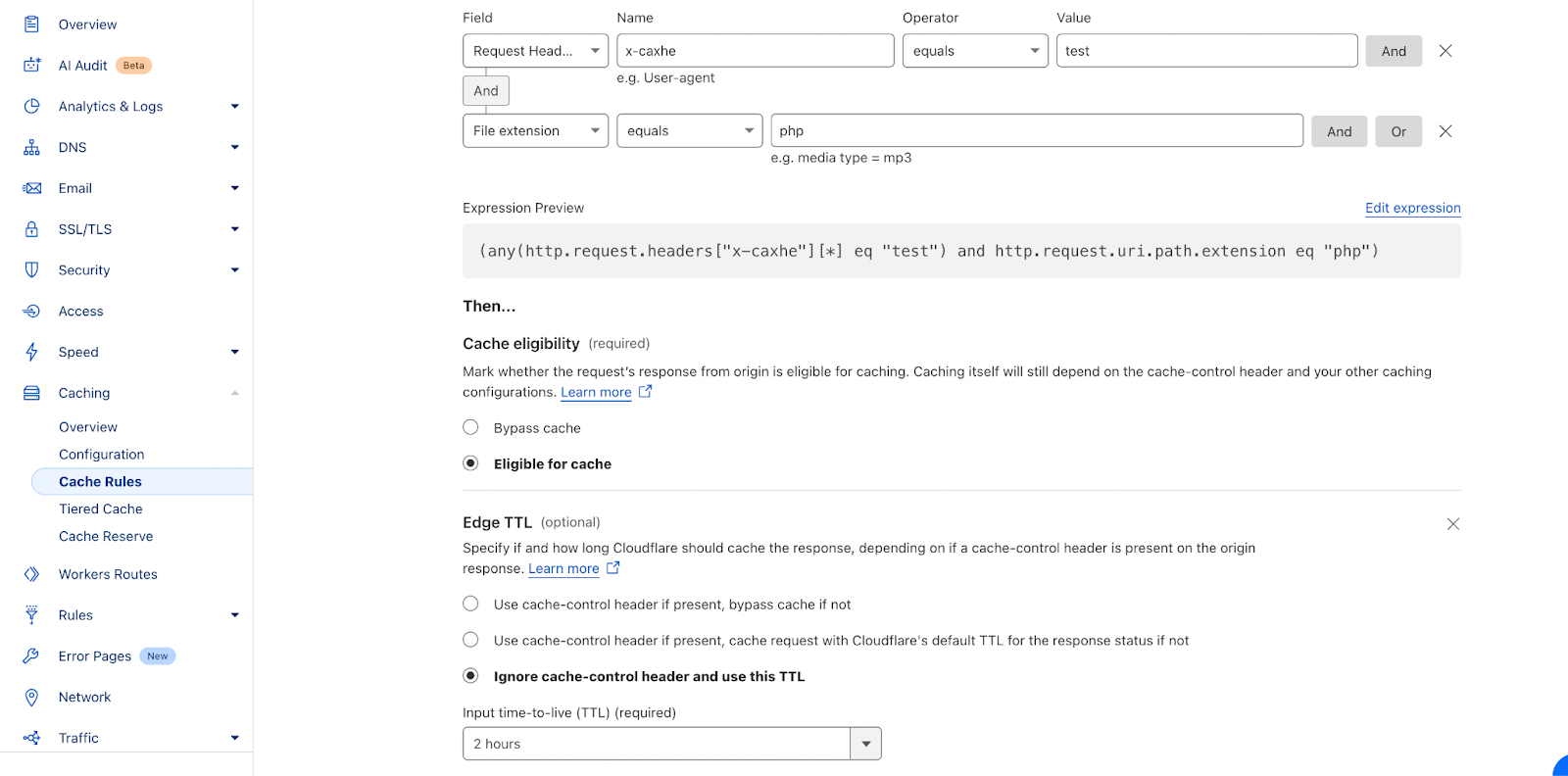Open the Request Header field dropdown
1568x776 pixels.
pos(535,51)
